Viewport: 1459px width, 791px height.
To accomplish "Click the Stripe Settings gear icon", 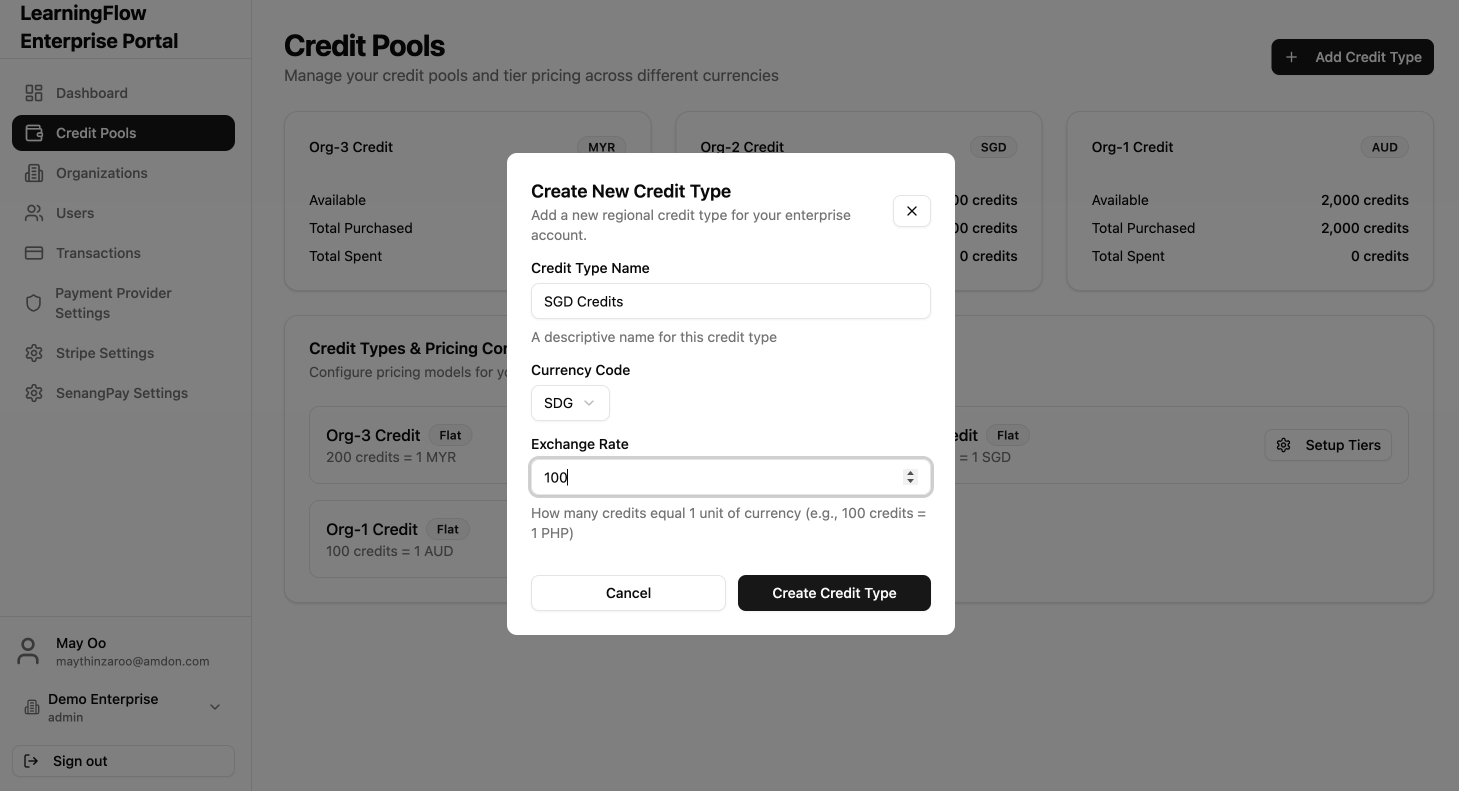I will [x=34, y=353].
